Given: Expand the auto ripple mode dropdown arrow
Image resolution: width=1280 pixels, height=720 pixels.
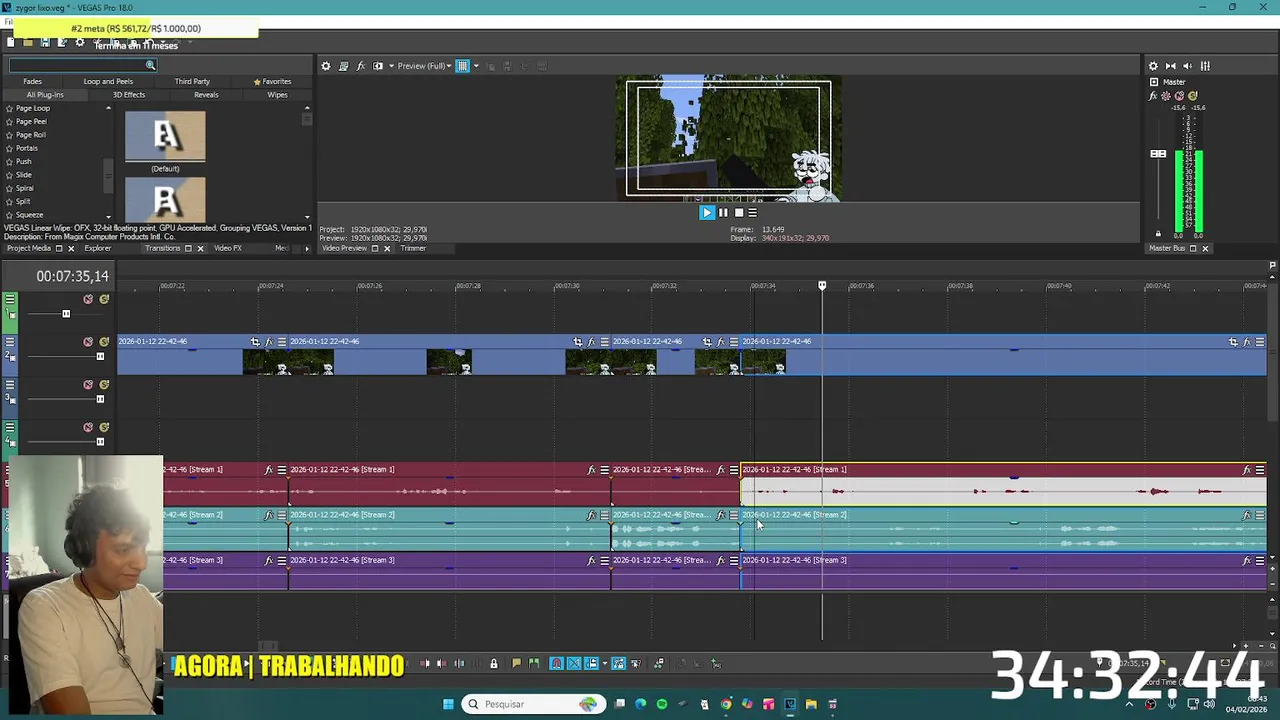Looking at the screenshot, I should click(x=604, y=663).
